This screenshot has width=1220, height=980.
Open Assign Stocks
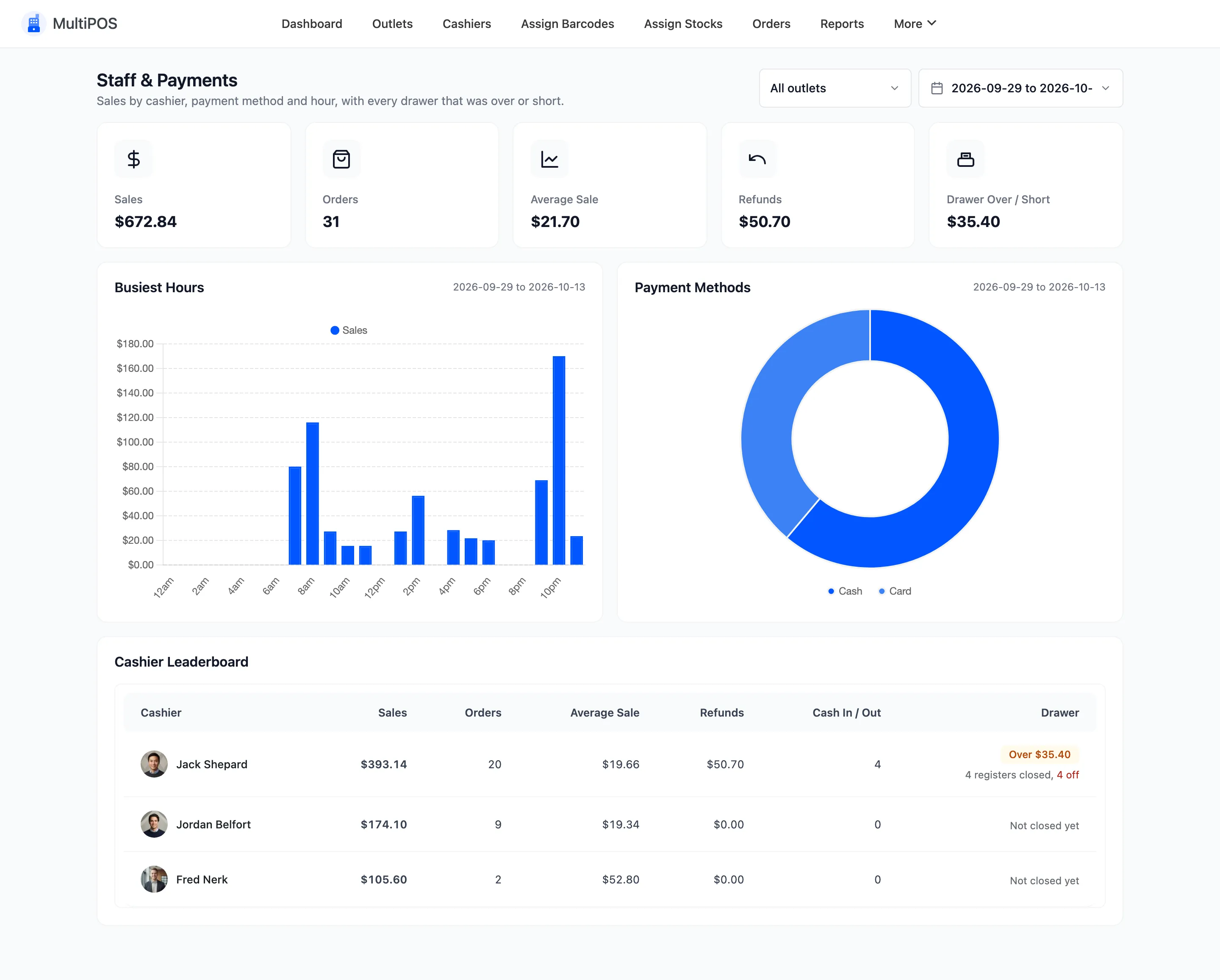pos(683,24)
